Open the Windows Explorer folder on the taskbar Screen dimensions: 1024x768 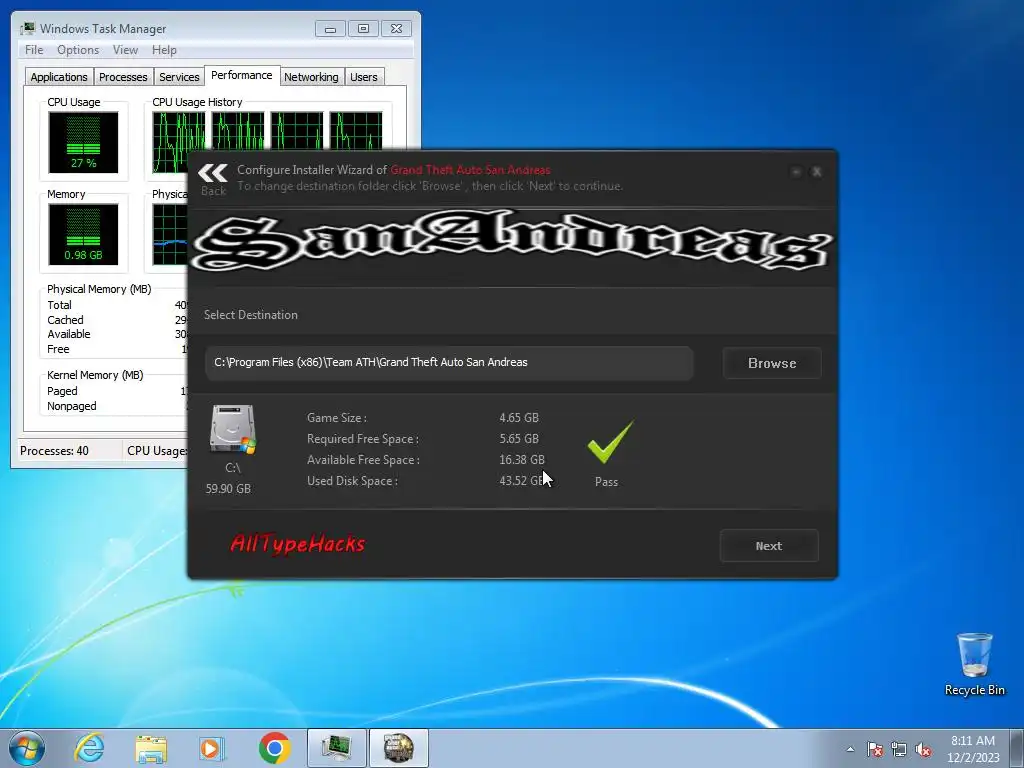tap(151, 748)
